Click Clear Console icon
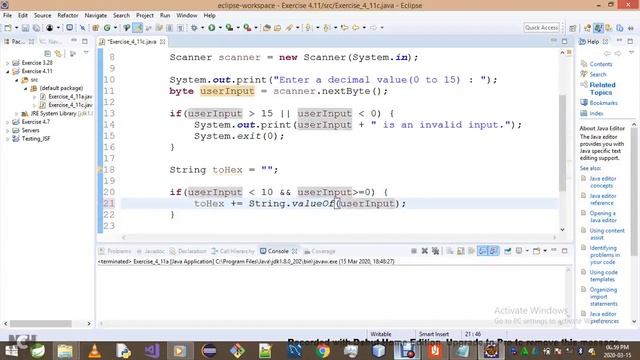Viewport: 640px width, 360px height. (x=449, y=251)
